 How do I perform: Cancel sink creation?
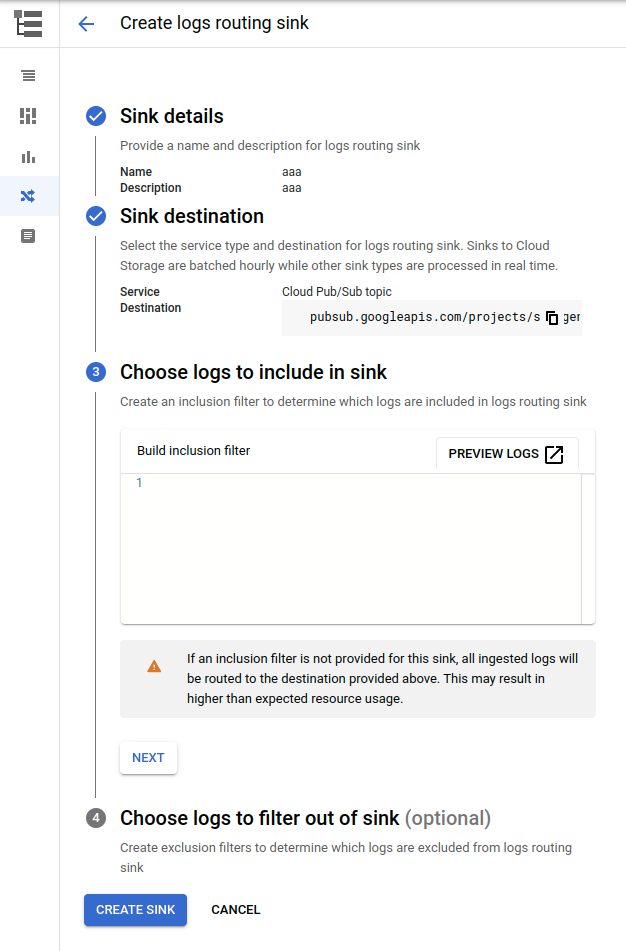click(x=236, y=910)
